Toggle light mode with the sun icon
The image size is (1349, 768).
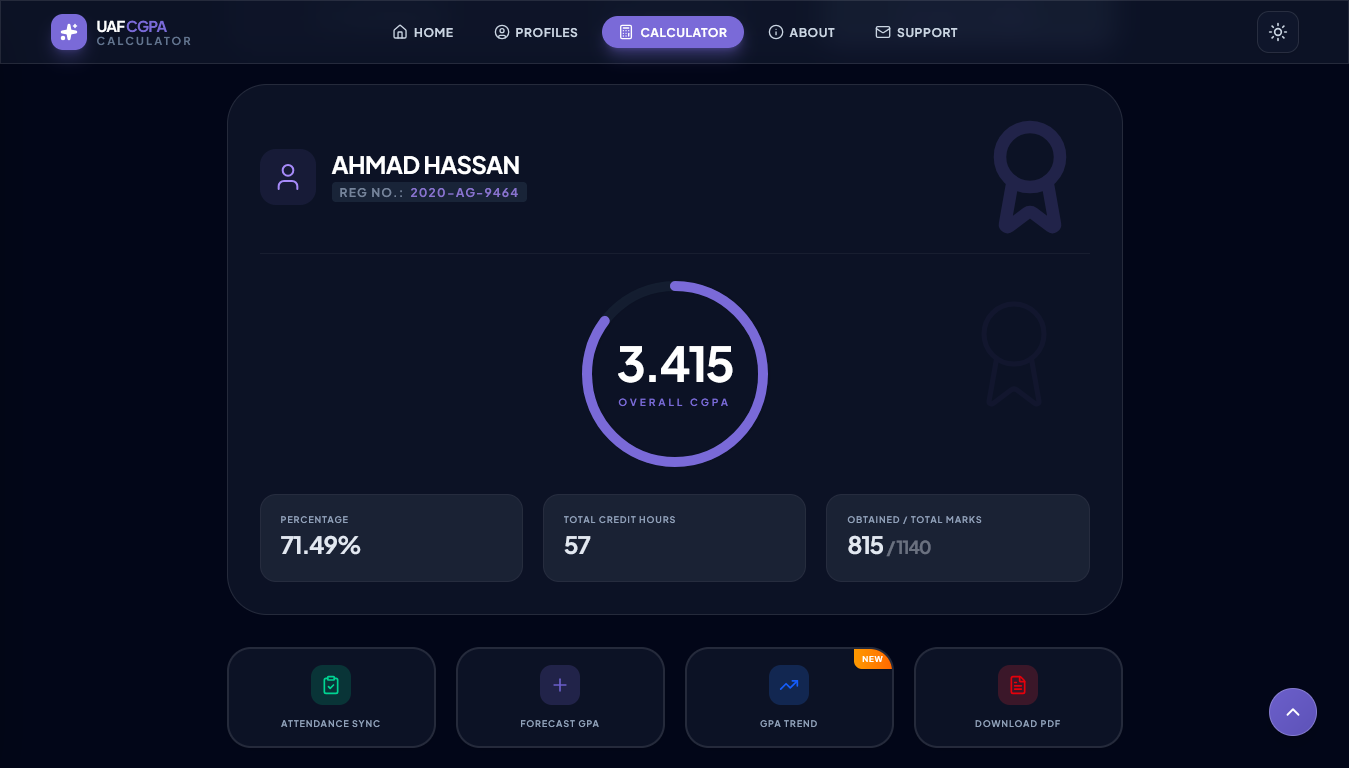click(1277, 32)
